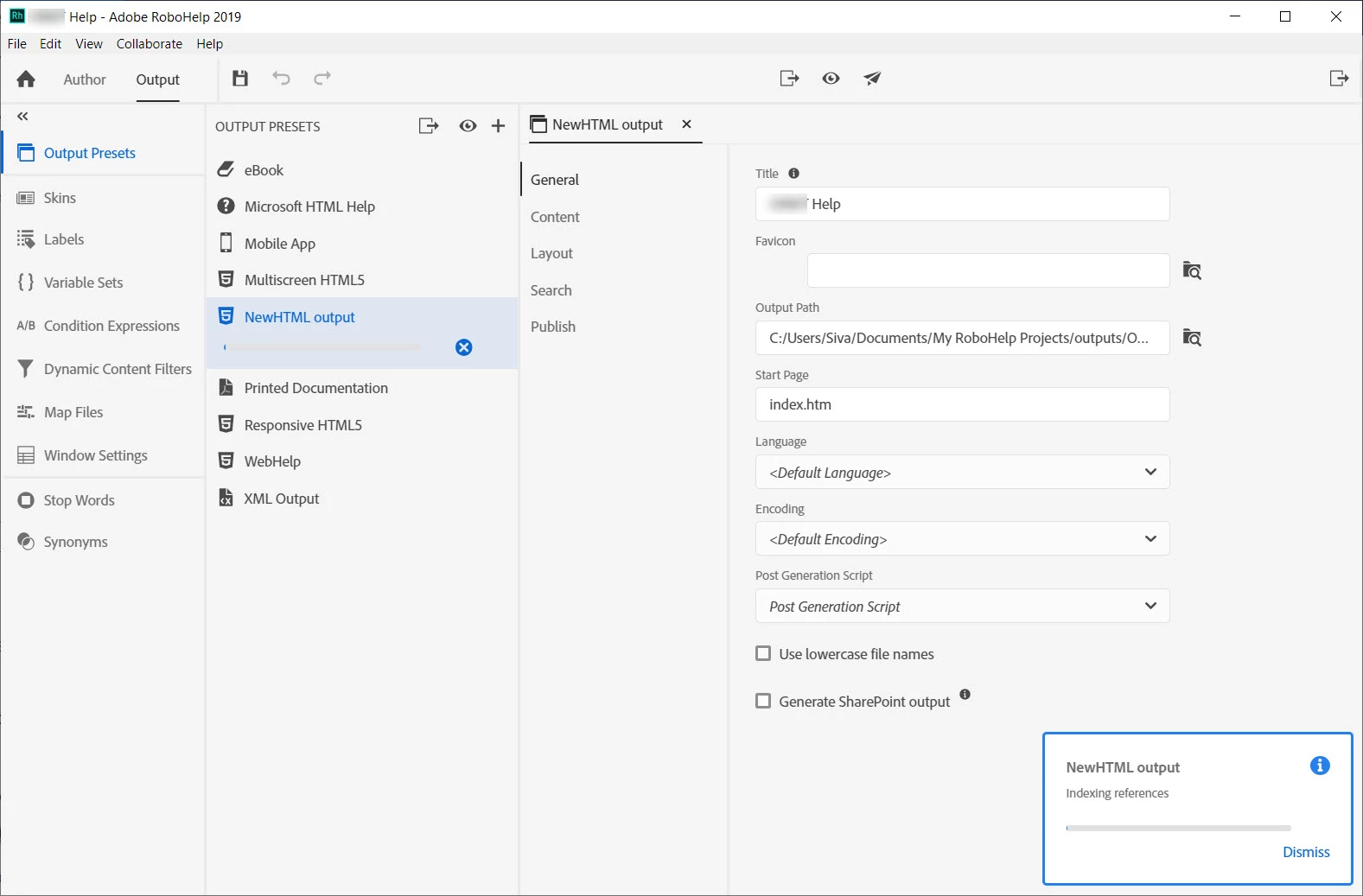Viewport: 1363px width, 896px height.
Task: Enable Generate SharePoint output checkbox
Action: (x=763, y=701)
